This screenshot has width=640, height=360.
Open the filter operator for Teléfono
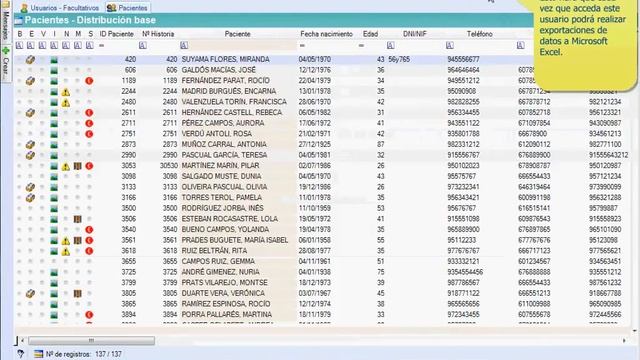pyautogui.click(x=450, y=46)
